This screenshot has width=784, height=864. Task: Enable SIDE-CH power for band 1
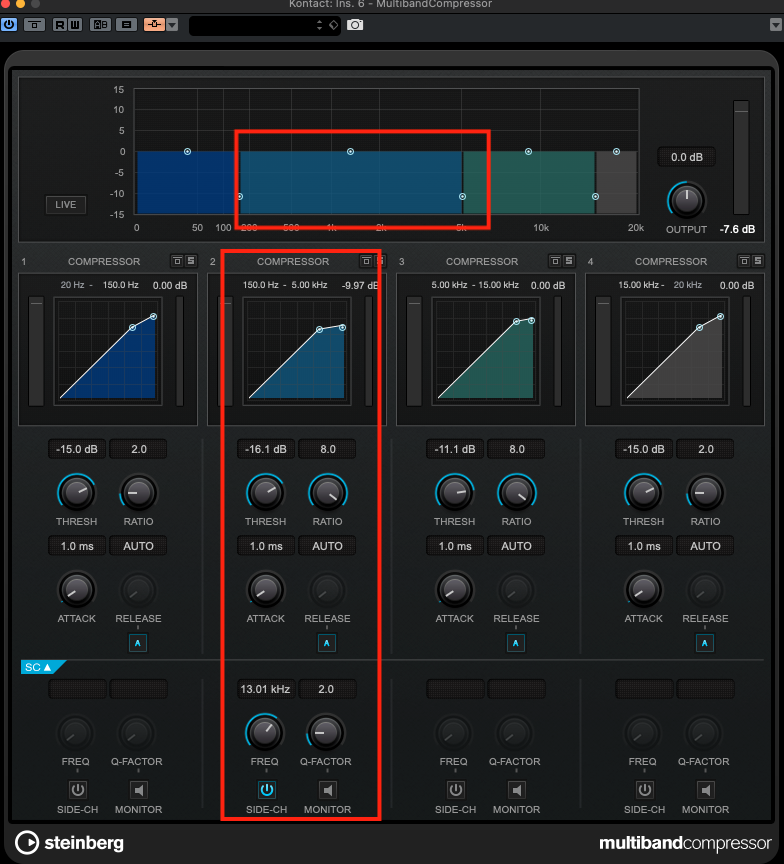(78, 790)
